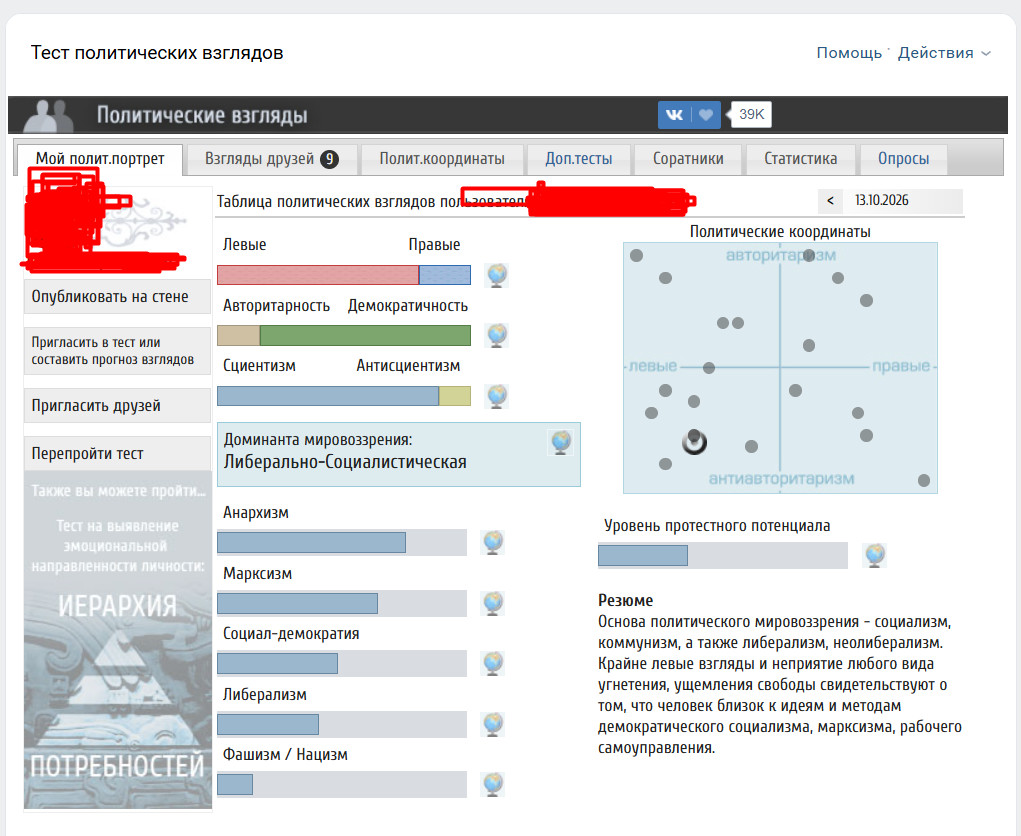Like the app with the heart icon
This screenshot has width=1021, height=836.
(706, 115)
